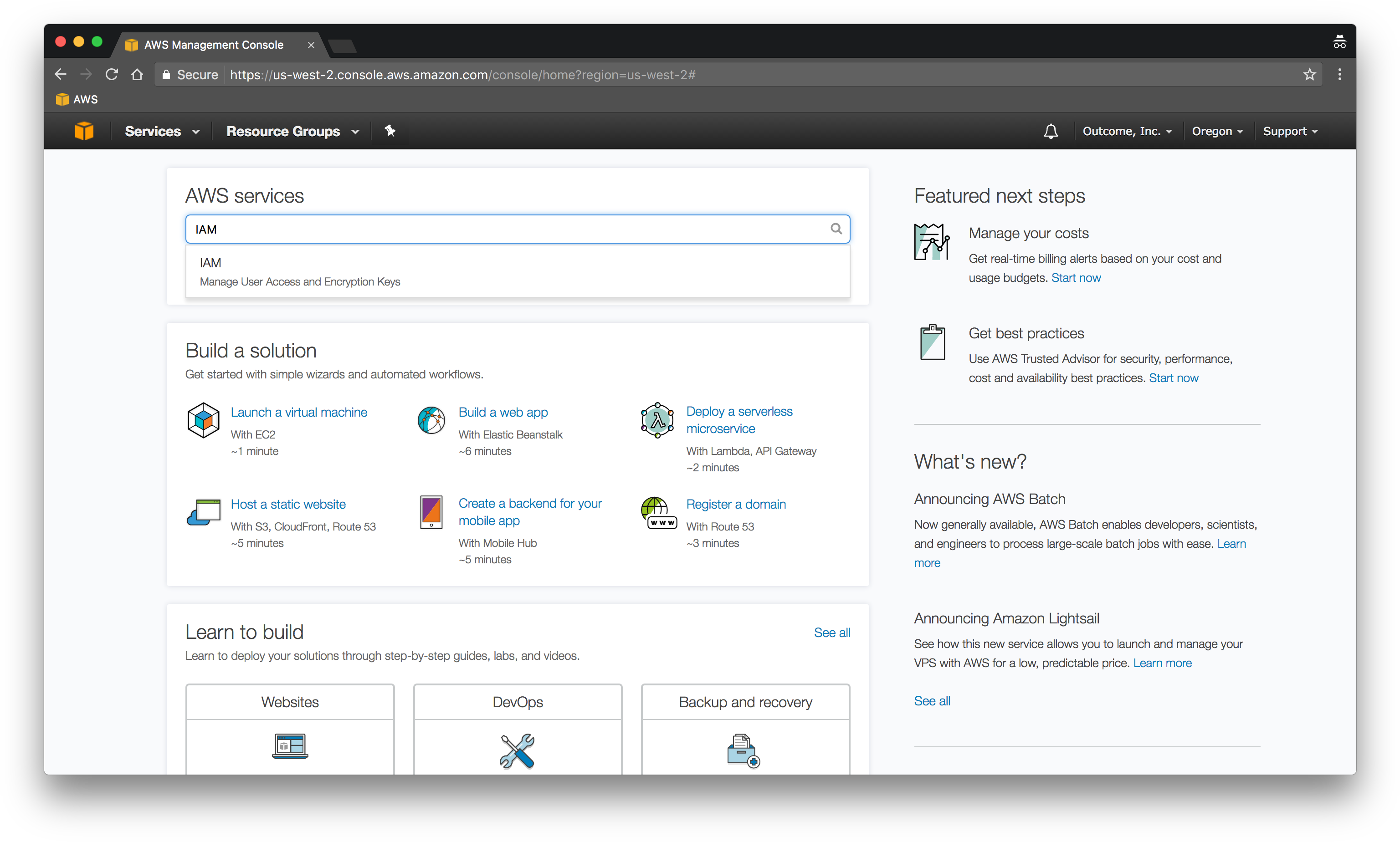Click the browser home icon
The image size is (1400, 842).
click(x=137, y=74)
